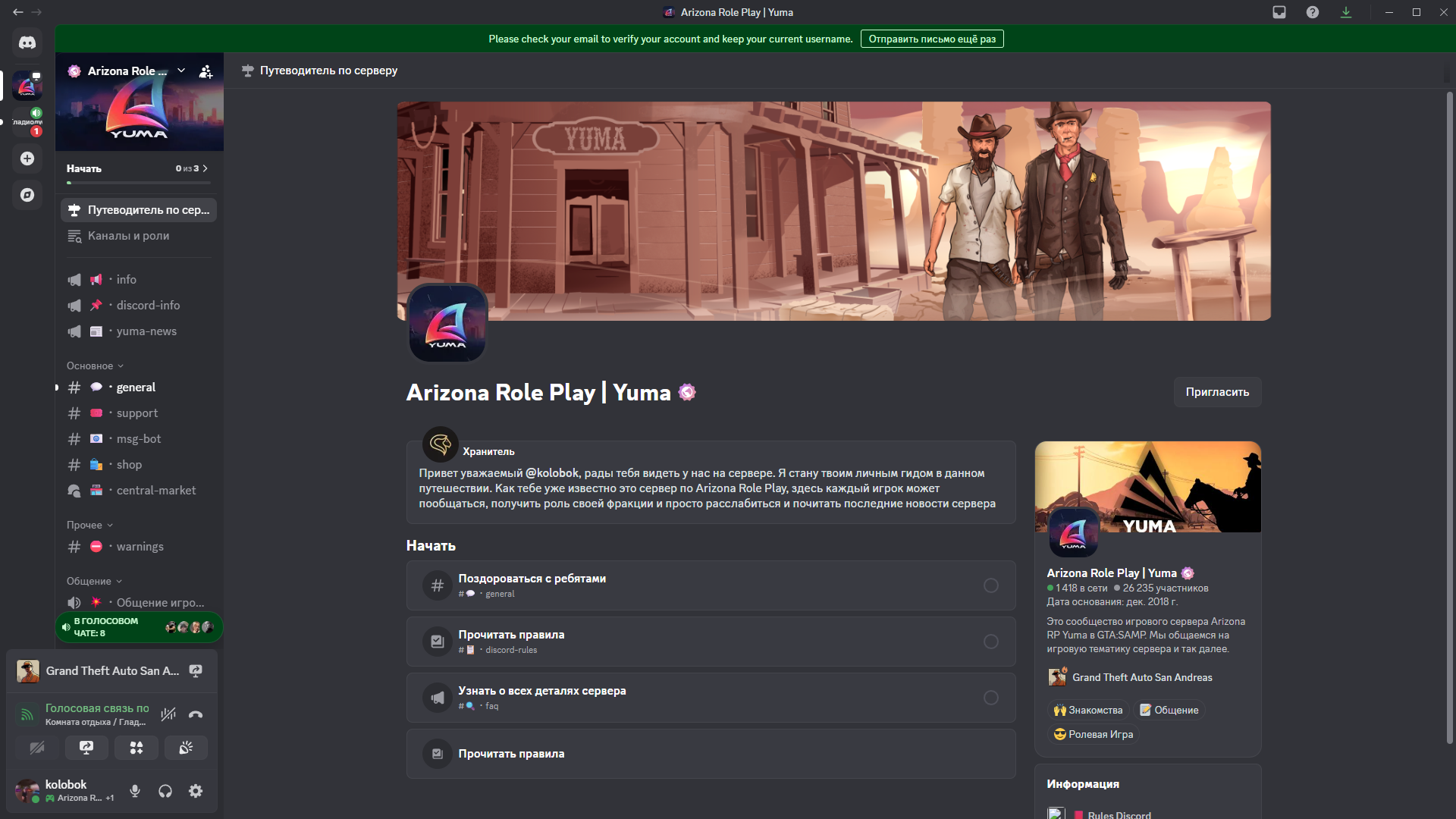The width and height of the screenshot is (1456, 819).
Task: Open the warnings channel
Action: click(139, 547)
